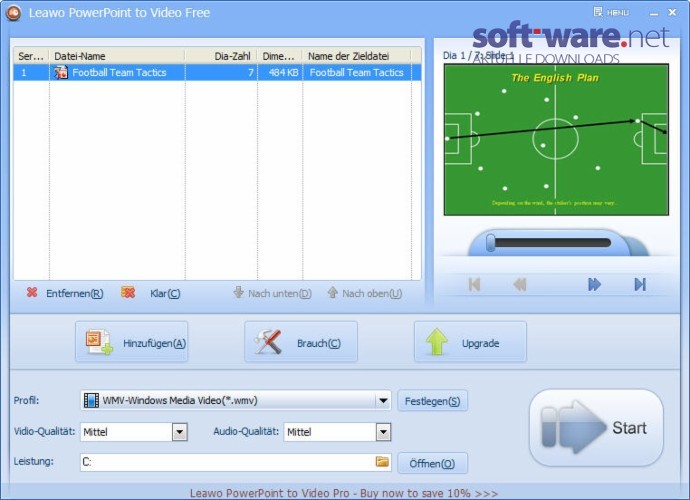Click the Dime... column header

pyautogui.click(x=279, y=56)
